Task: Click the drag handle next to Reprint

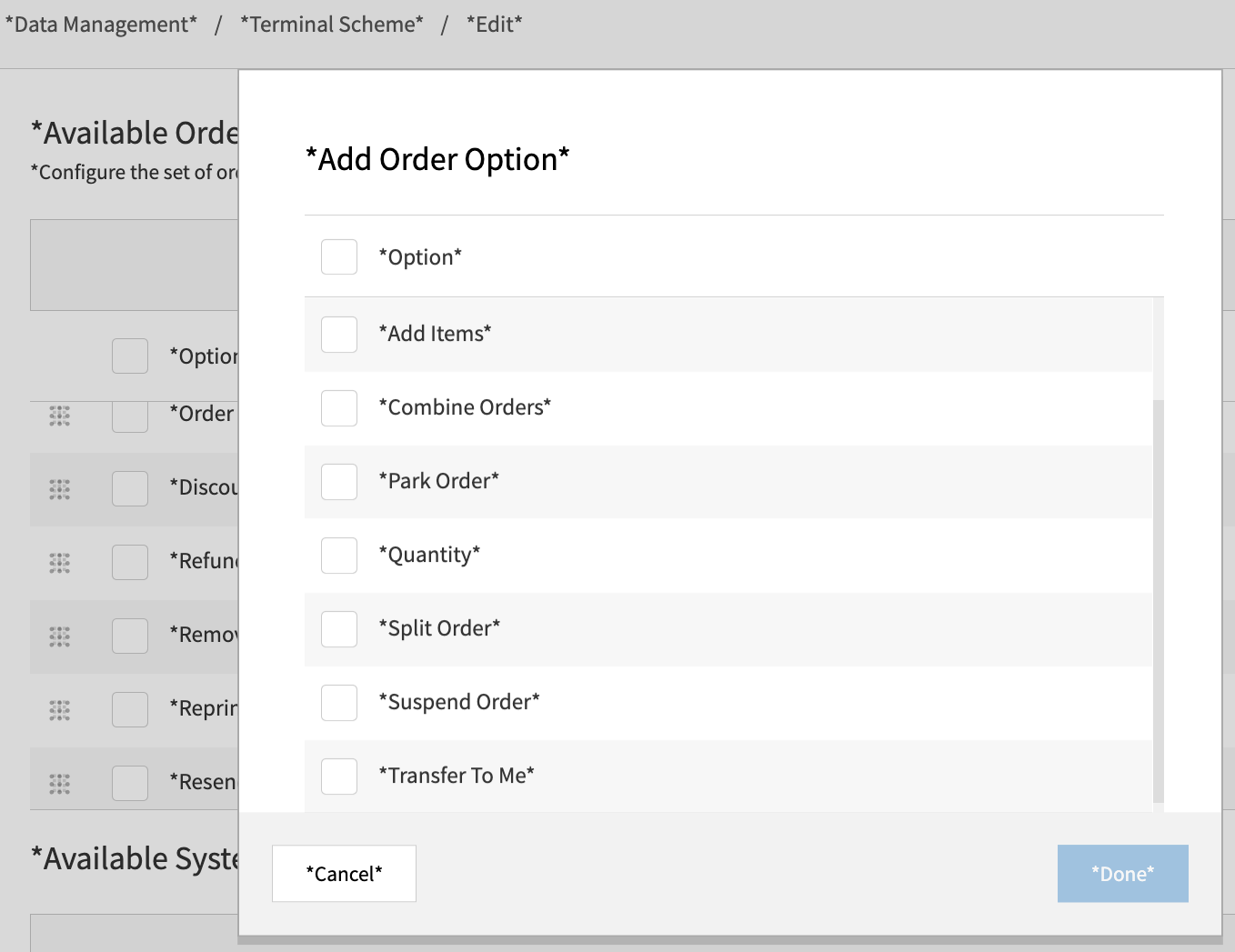Action: [60, 710]
